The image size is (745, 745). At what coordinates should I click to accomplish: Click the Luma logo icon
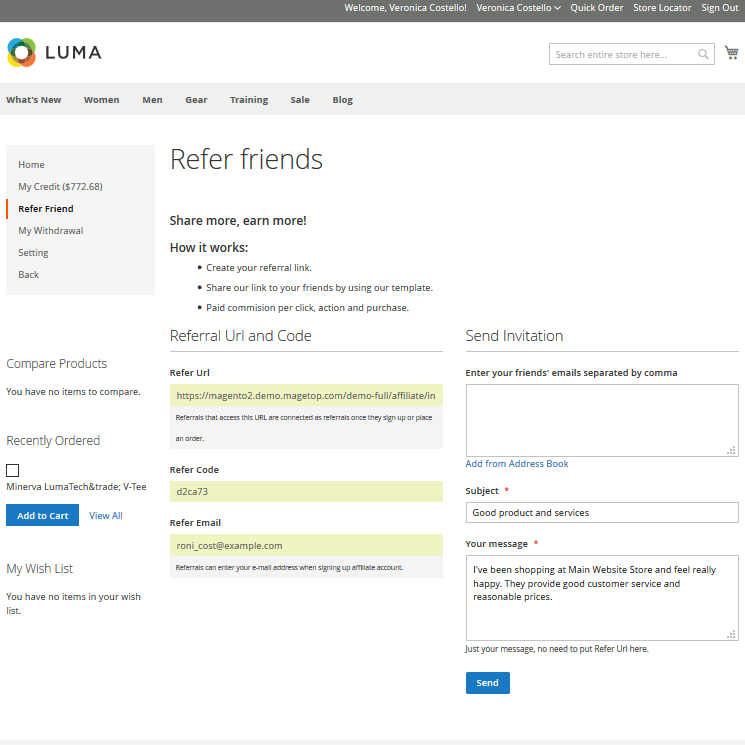(22, 53)
